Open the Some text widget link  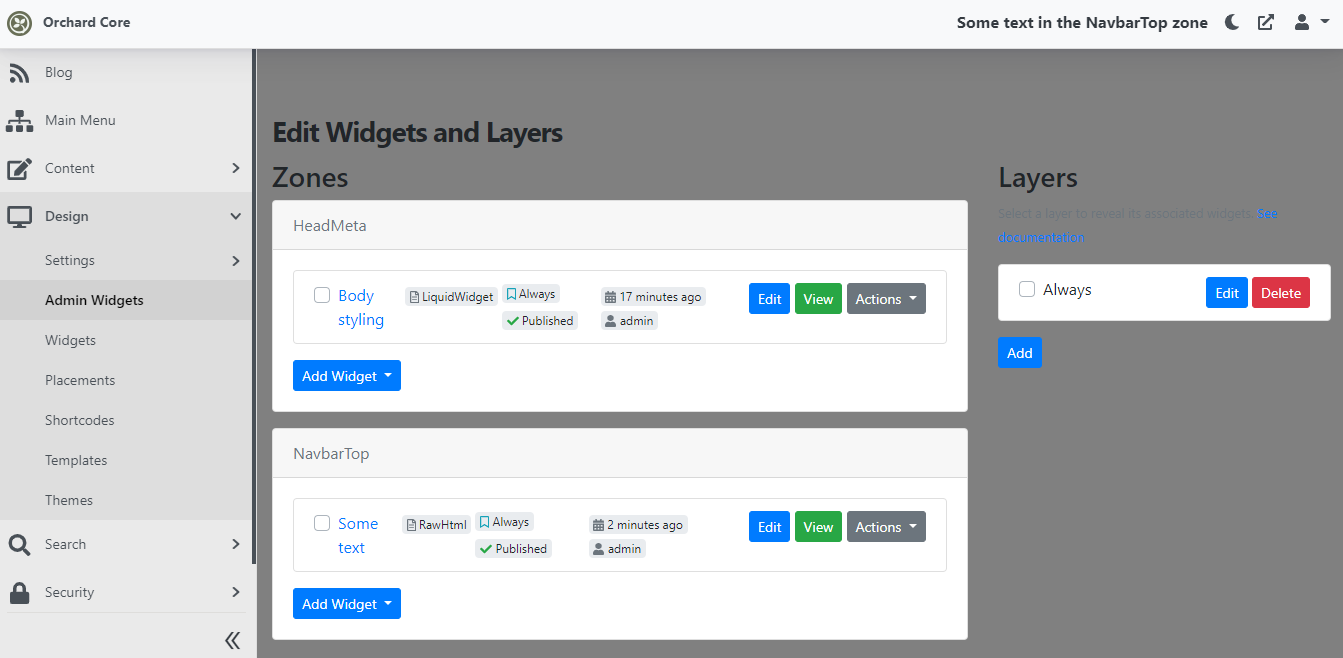[x=358, y=536]
